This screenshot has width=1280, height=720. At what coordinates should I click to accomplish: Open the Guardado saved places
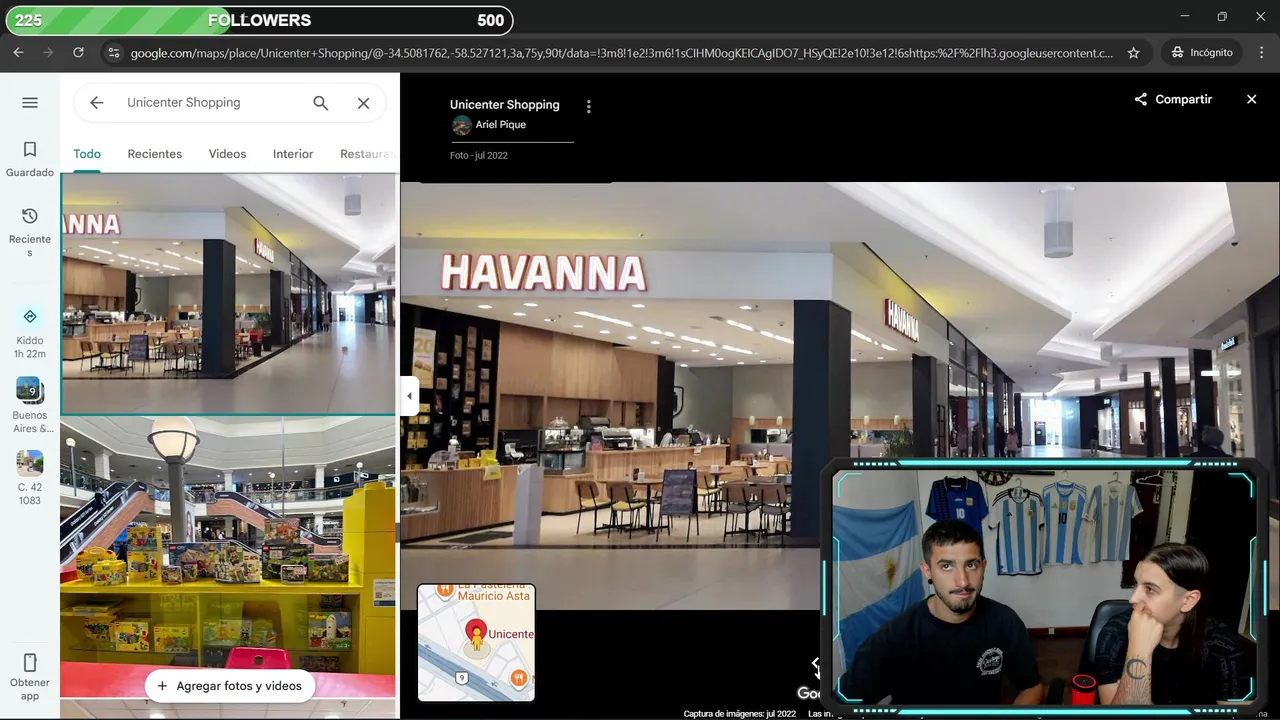coord(30,158)
